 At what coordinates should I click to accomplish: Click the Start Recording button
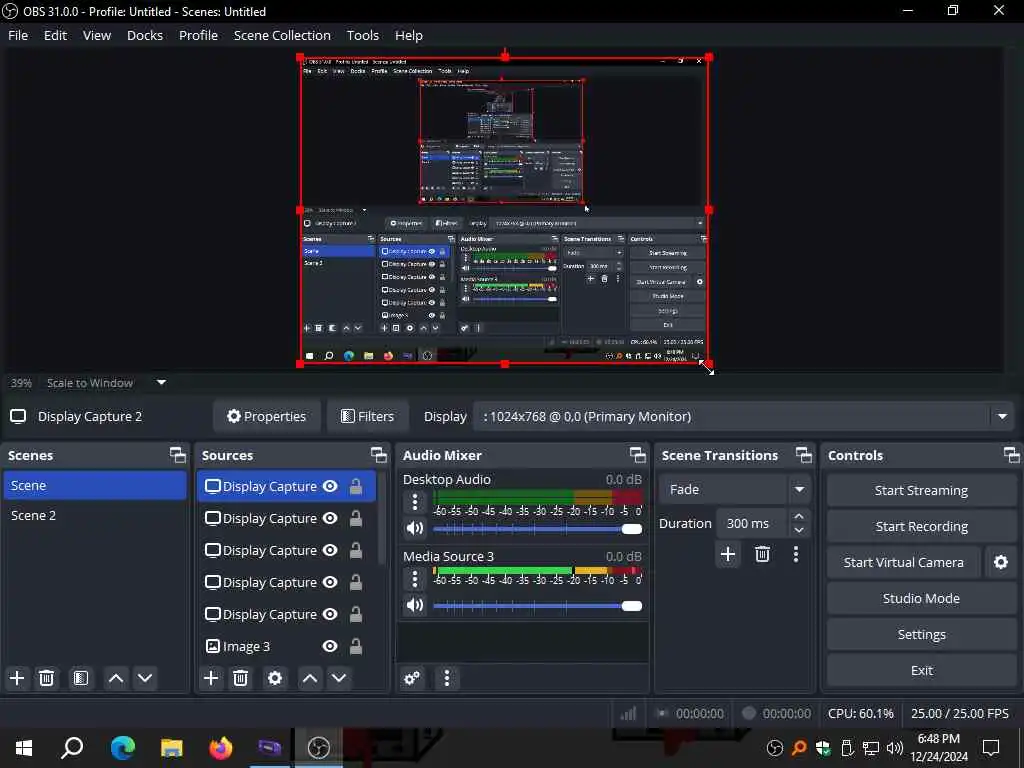(x=921, y=526)
